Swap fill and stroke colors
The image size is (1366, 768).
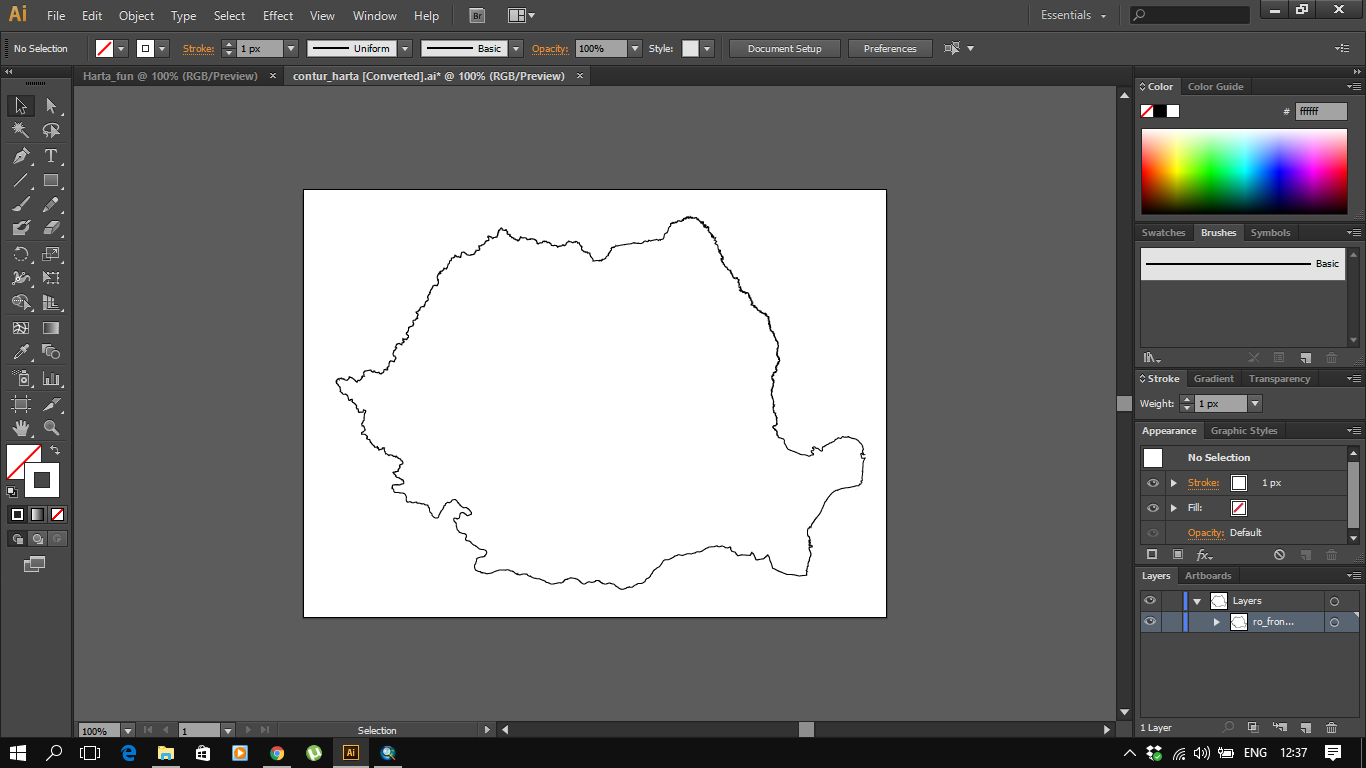[55, 450]
